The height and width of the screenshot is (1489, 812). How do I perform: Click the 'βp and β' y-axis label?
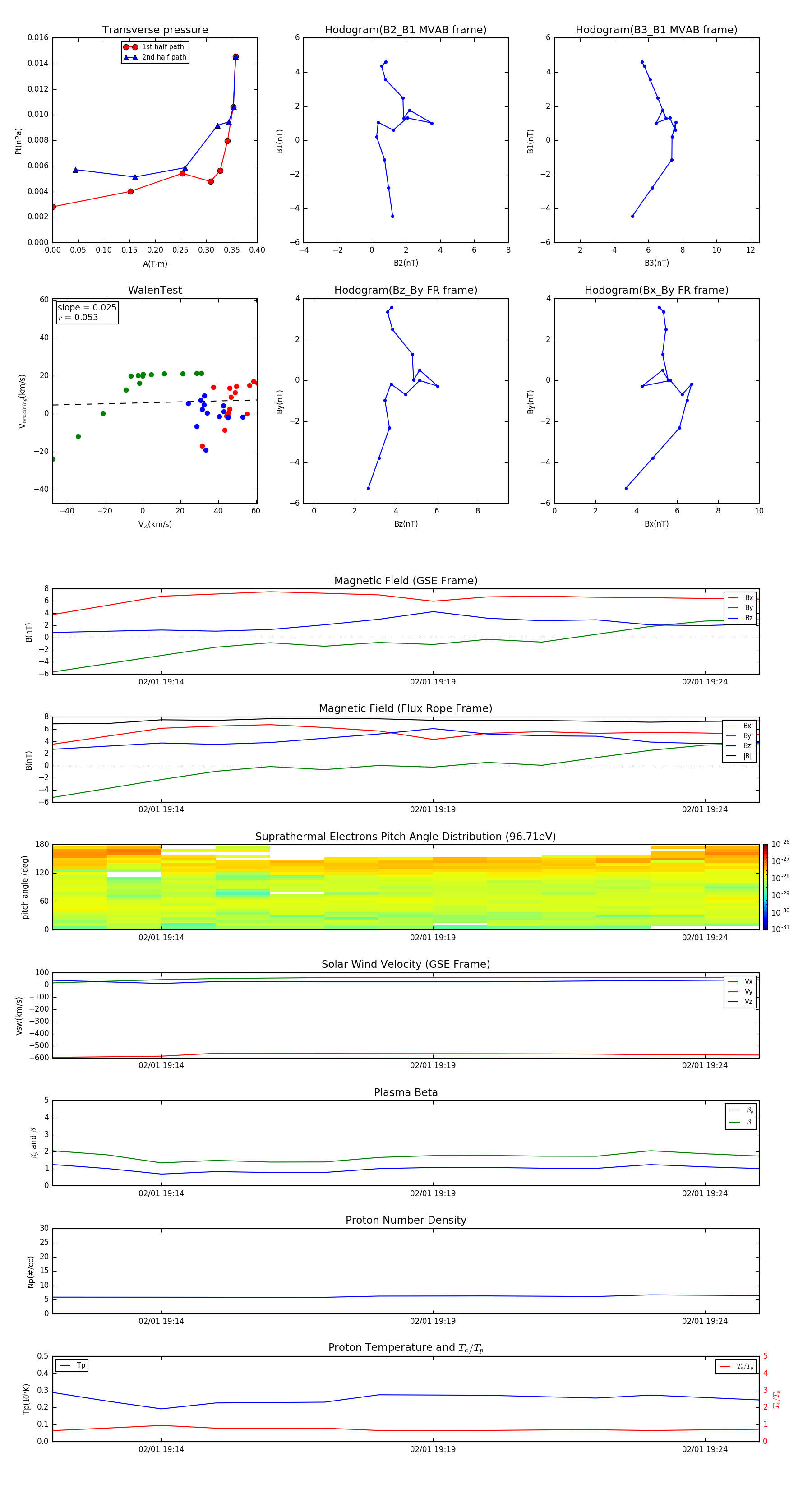[x=33, y=1143]
